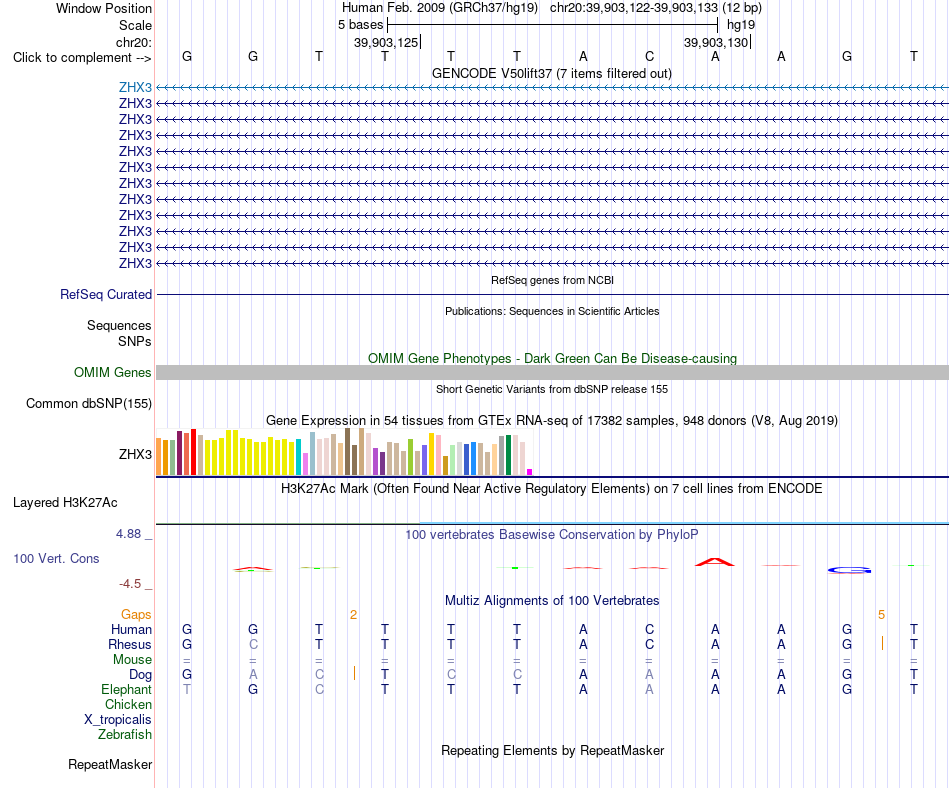Click the -4.5 PhyloP lower scale value
This screenshot has width=950, height=788.
[130, 584]
